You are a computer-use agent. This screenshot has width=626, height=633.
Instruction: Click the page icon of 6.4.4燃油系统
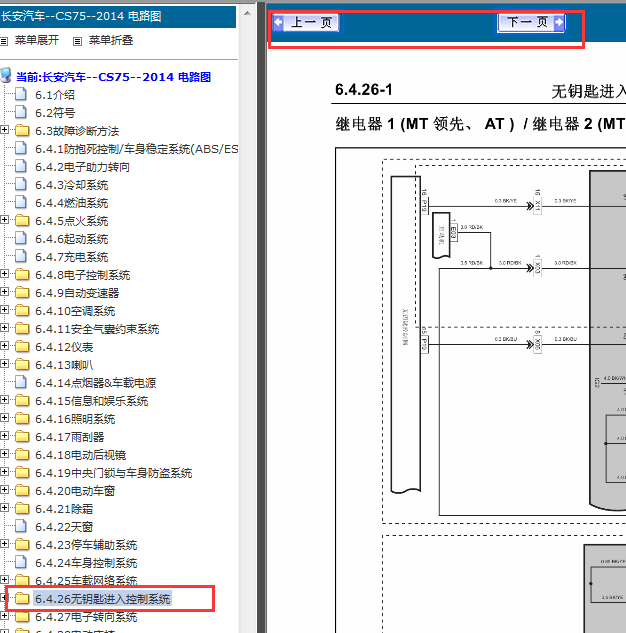[21, 202]
